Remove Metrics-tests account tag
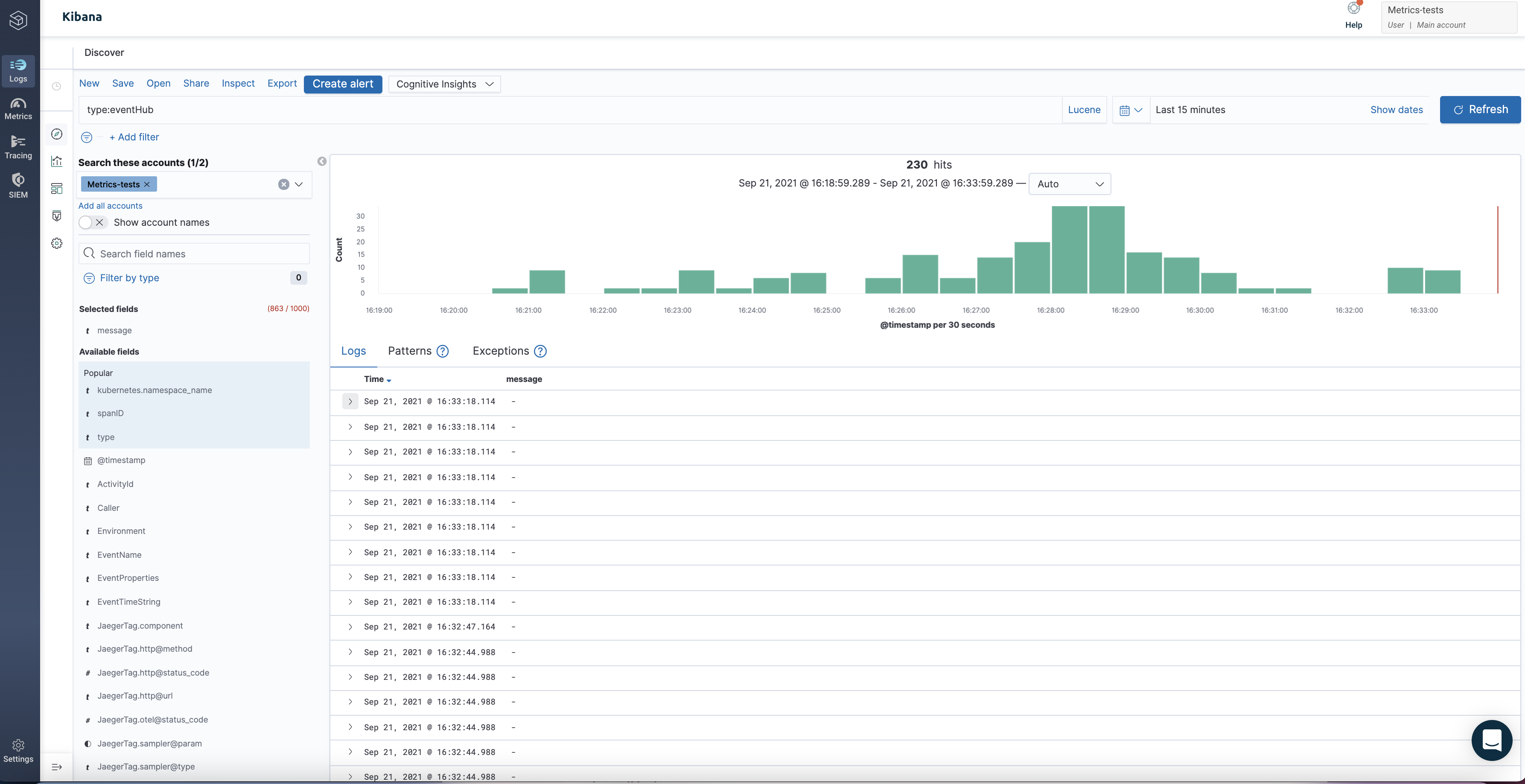This screenshot has height=784, width=1525. pyautogui.click(x=147, y=185)
